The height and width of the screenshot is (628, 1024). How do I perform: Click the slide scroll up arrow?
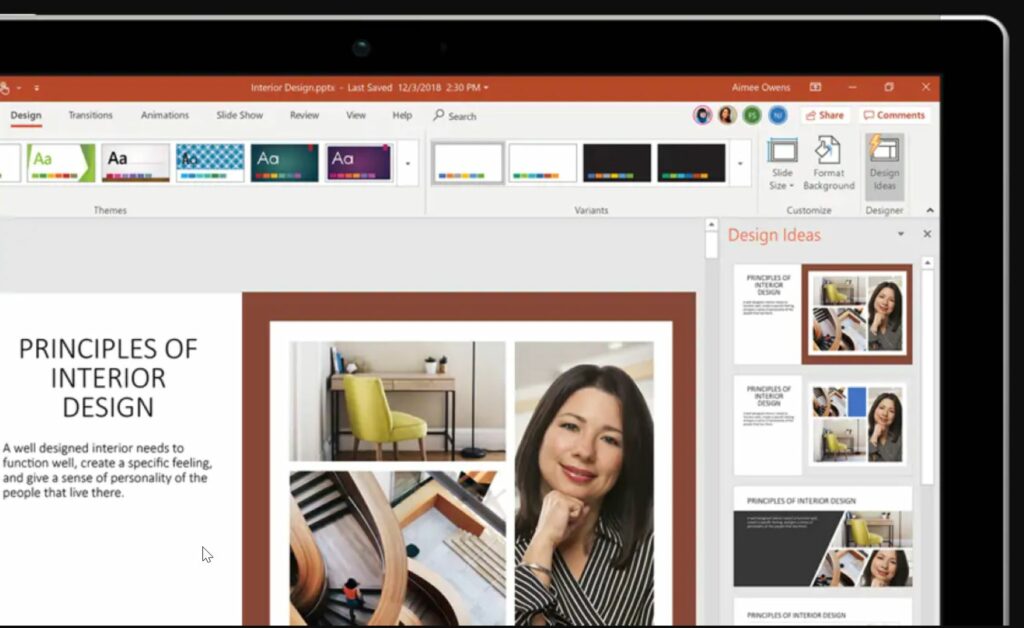[x=711, y=225]
